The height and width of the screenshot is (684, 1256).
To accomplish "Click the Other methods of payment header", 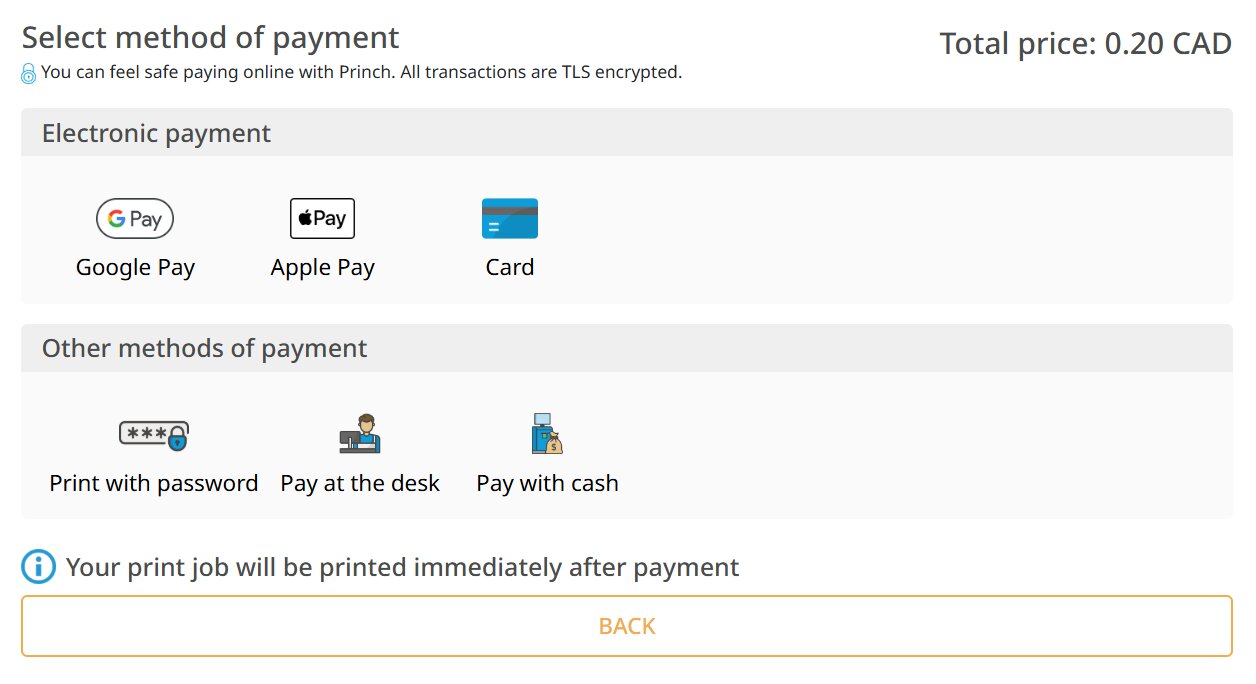I will click(627, 348).
